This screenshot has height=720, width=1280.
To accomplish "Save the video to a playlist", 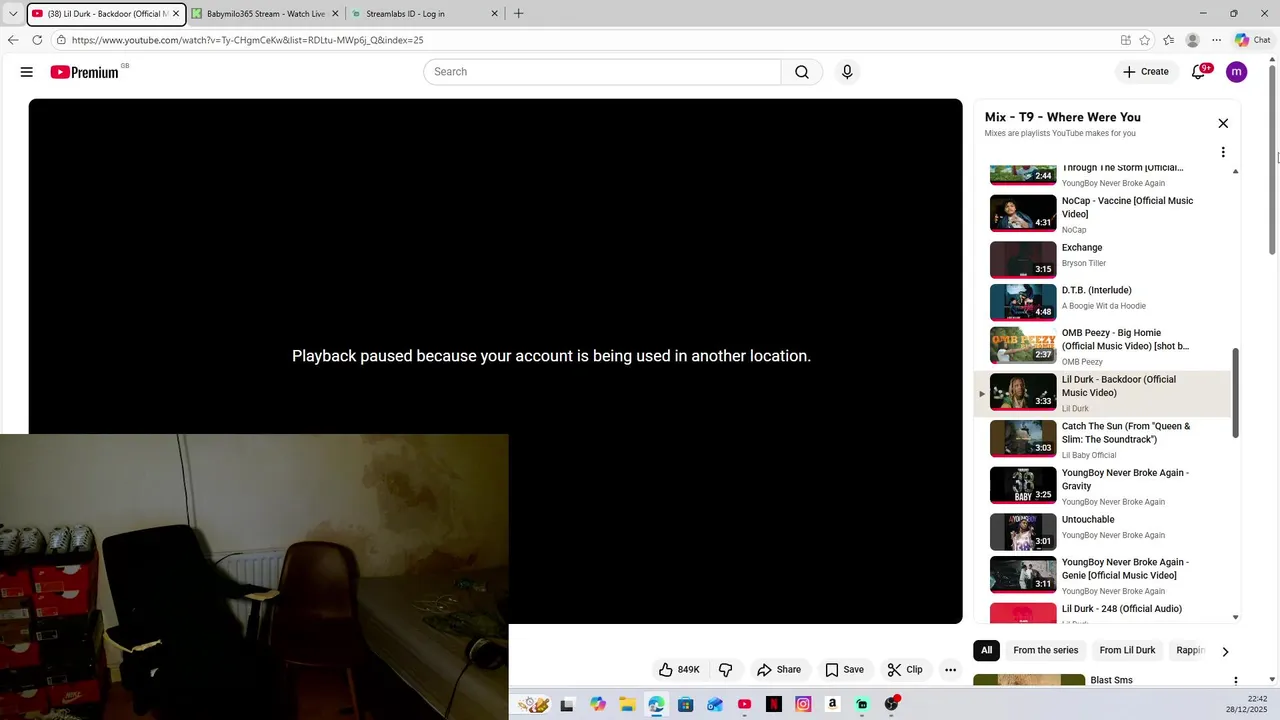I will click(x=845, y=669).
